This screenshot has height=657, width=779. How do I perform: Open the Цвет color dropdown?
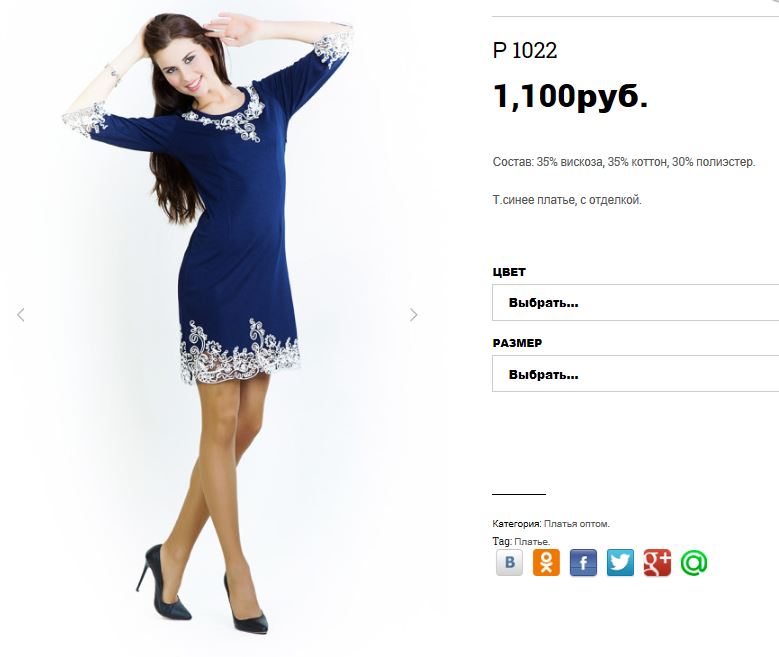click(635, 303)
